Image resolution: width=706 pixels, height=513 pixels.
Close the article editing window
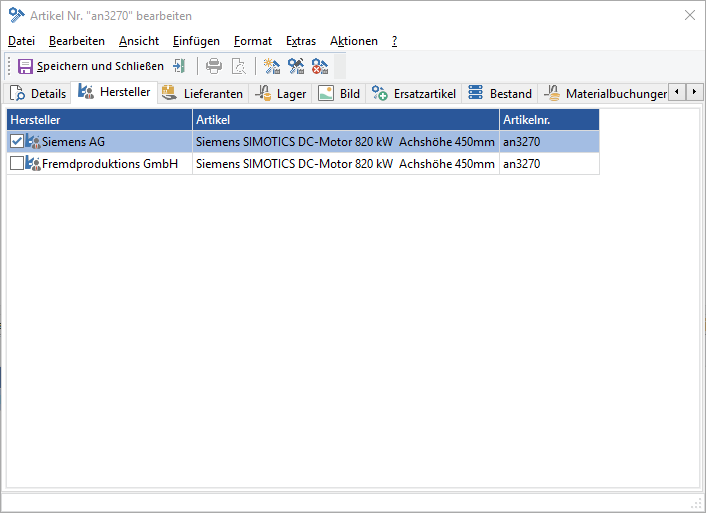tap(690, 15)
